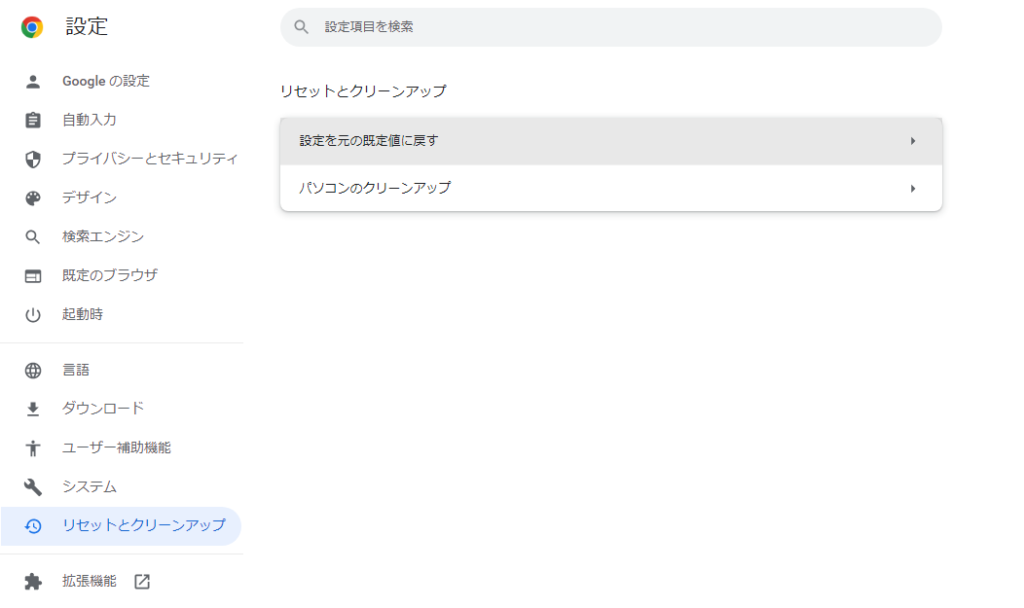Expand 設定を元の既定値に戻す arrow
Viewport: 1024px width, 608px height.
click(912, 141)
